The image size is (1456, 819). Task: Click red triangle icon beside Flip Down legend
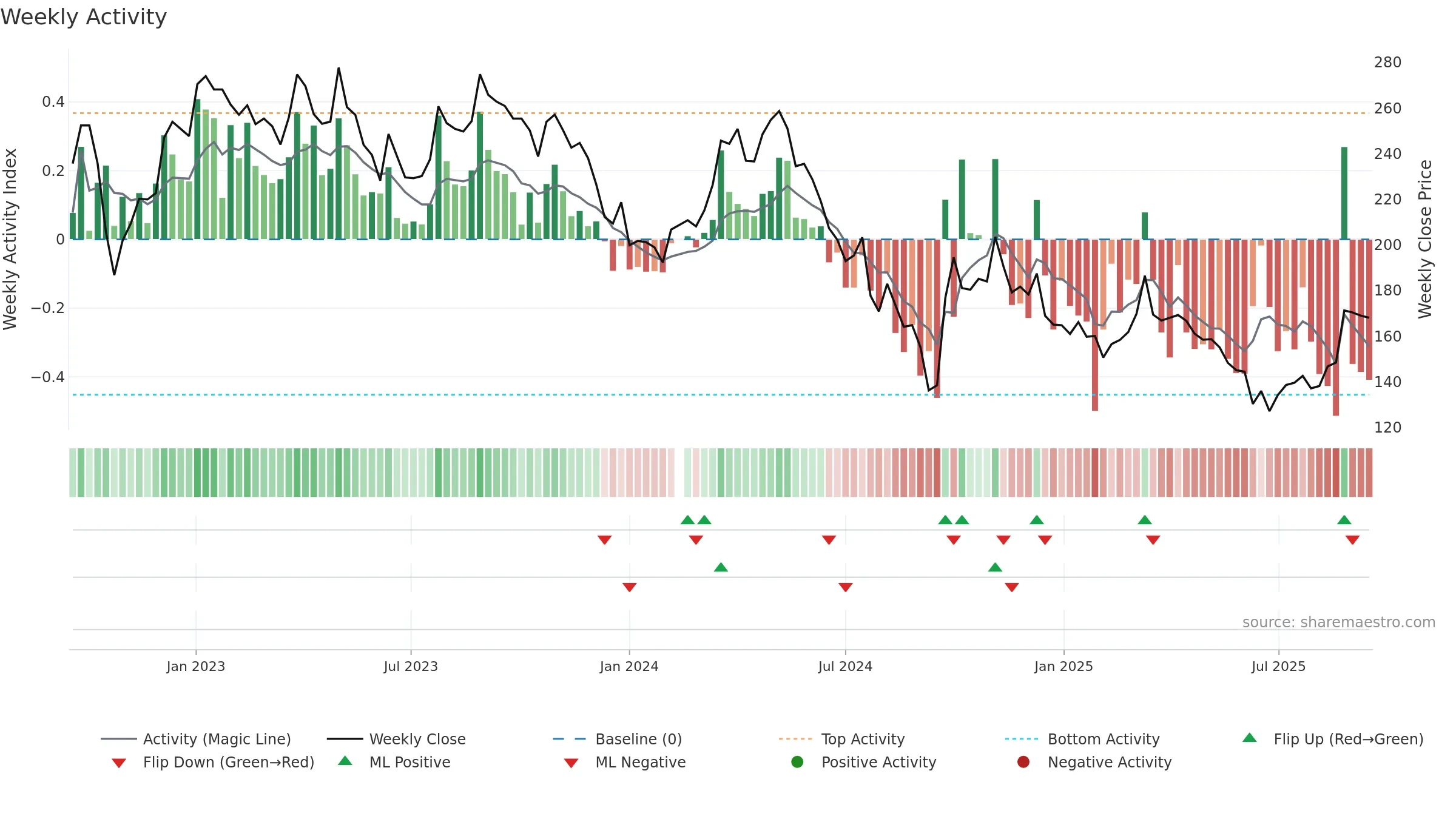[x=119, y=763]
